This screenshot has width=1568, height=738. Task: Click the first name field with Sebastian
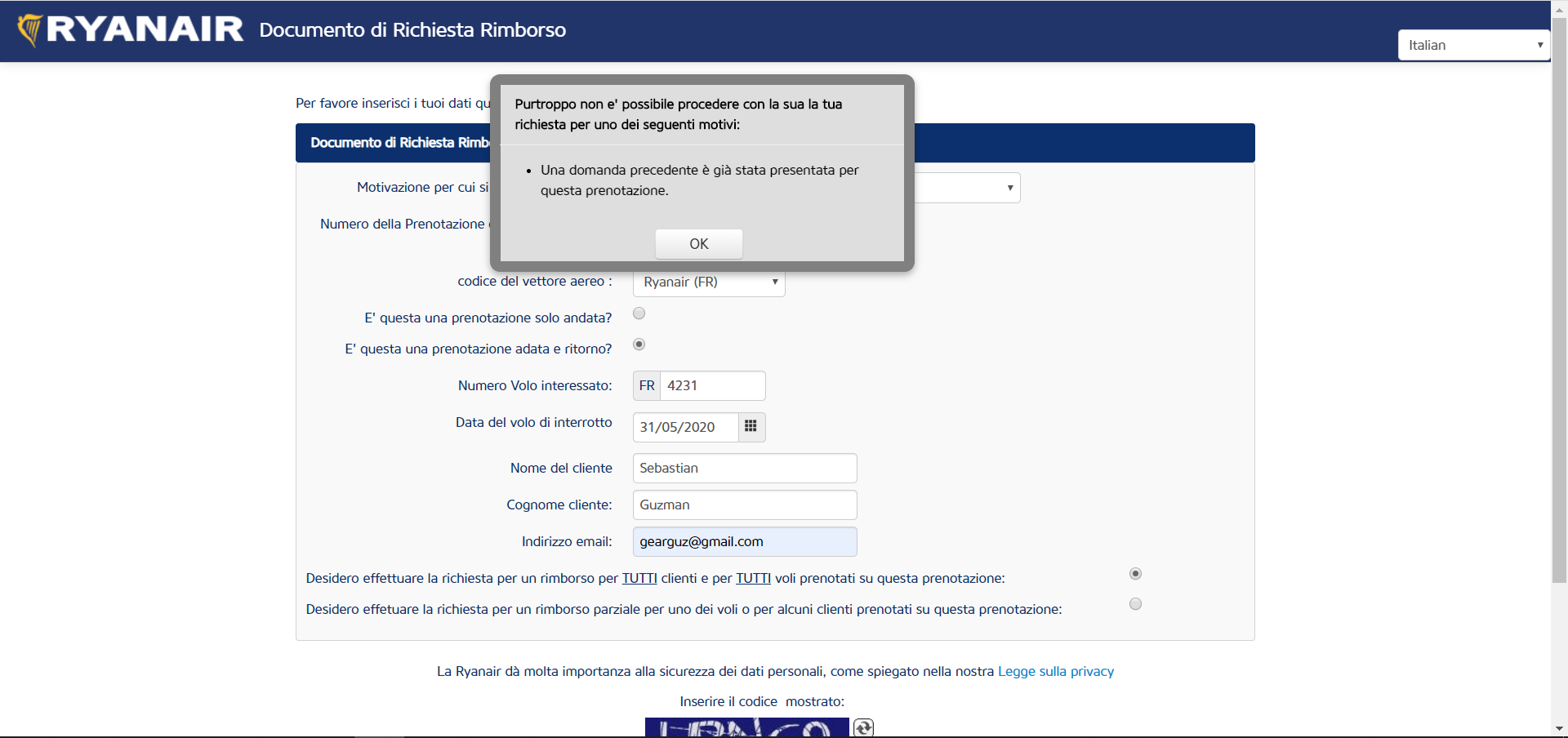(x=745, y=468)
